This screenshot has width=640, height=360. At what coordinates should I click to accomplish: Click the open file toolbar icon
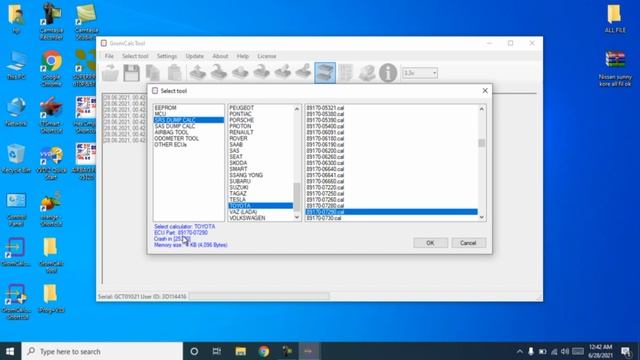pos(110,73)
